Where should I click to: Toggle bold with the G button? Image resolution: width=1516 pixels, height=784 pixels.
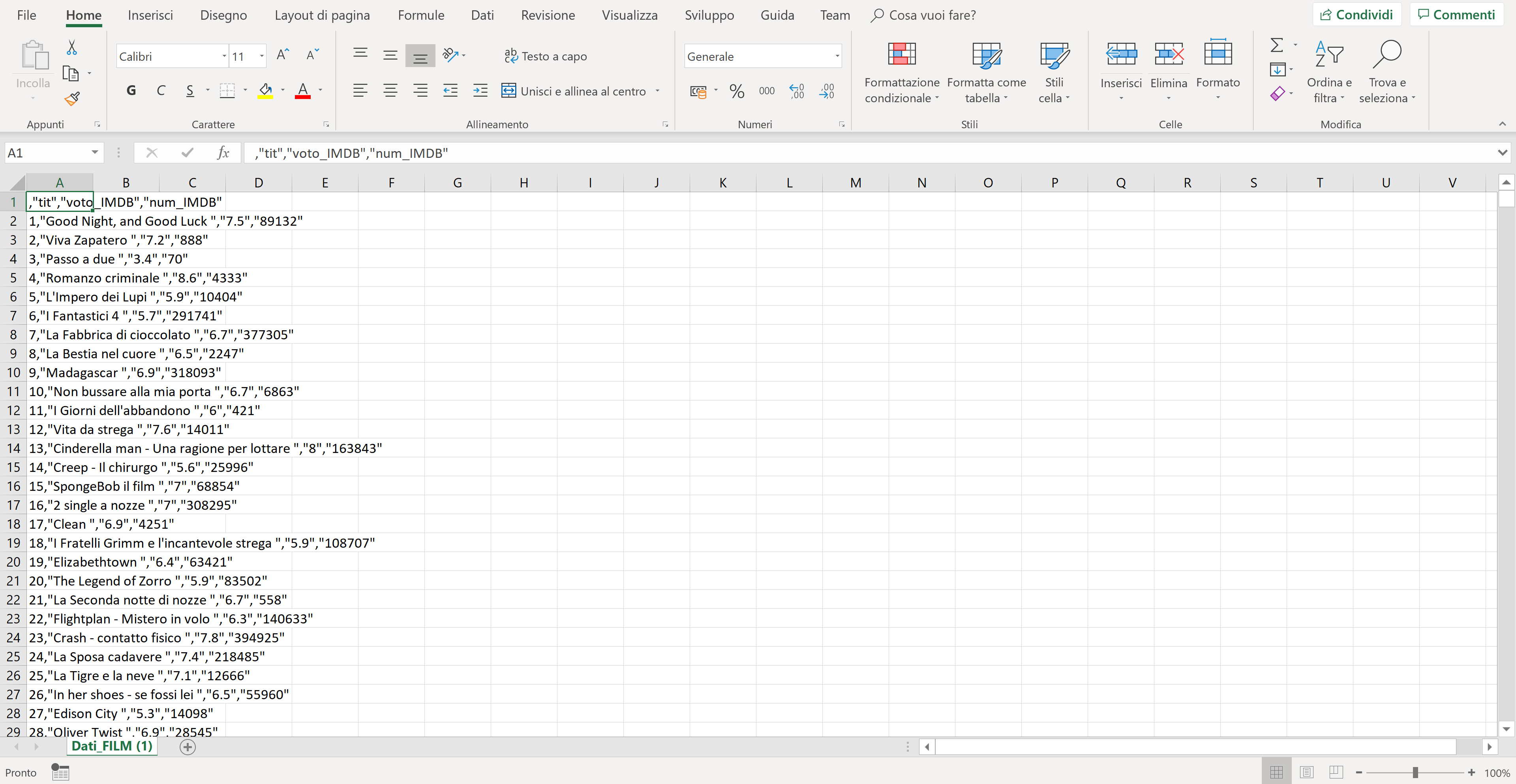click(131, 91)
